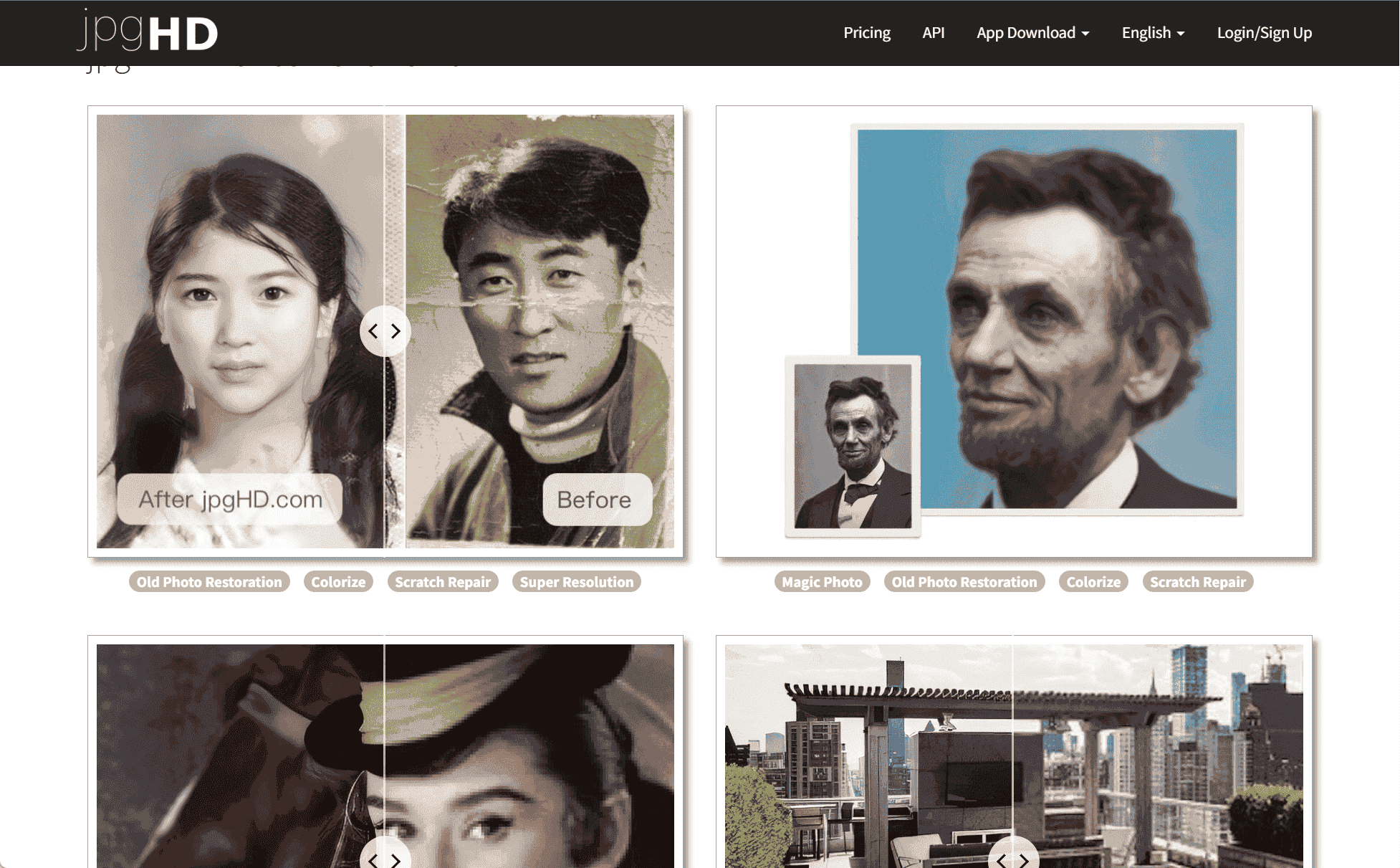Click the Super Resolution tag

[577, 582]
